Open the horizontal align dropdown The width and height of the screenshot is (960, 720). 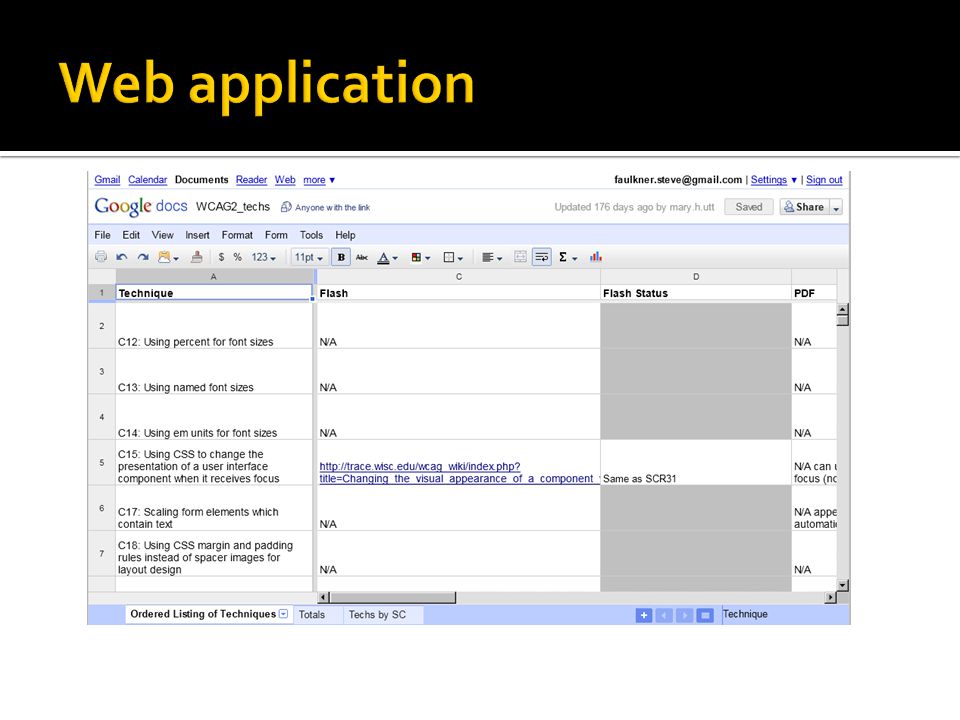(x=492, y=257)
